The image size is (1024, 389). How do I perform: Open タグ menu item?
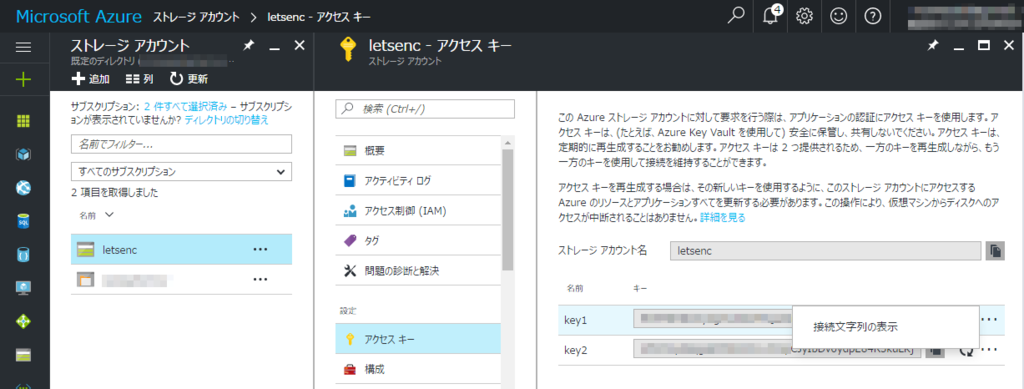[x=418, y=241]
